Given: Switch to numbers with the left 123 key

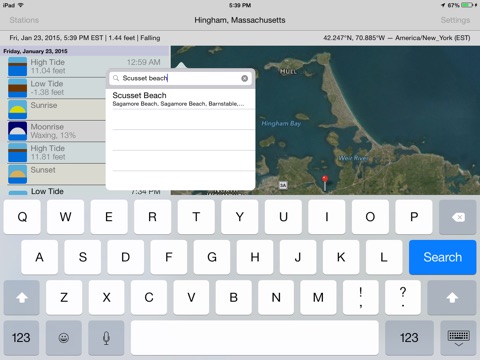Looking at the screenshot, I should pos(21,338).
